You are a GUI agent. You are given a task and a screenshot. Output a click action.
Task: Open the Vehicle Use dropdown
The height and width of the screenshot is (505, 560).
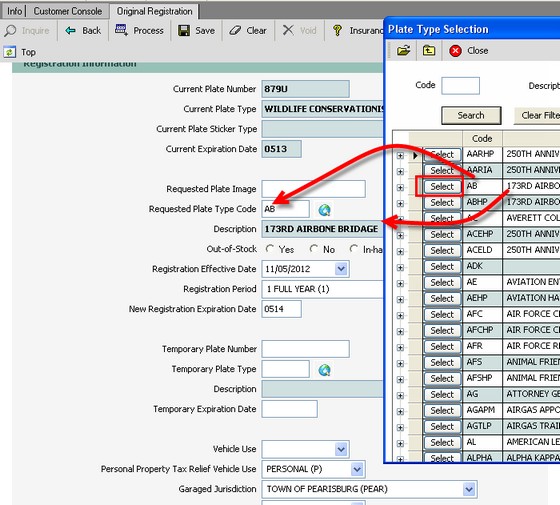pos(341,449)
